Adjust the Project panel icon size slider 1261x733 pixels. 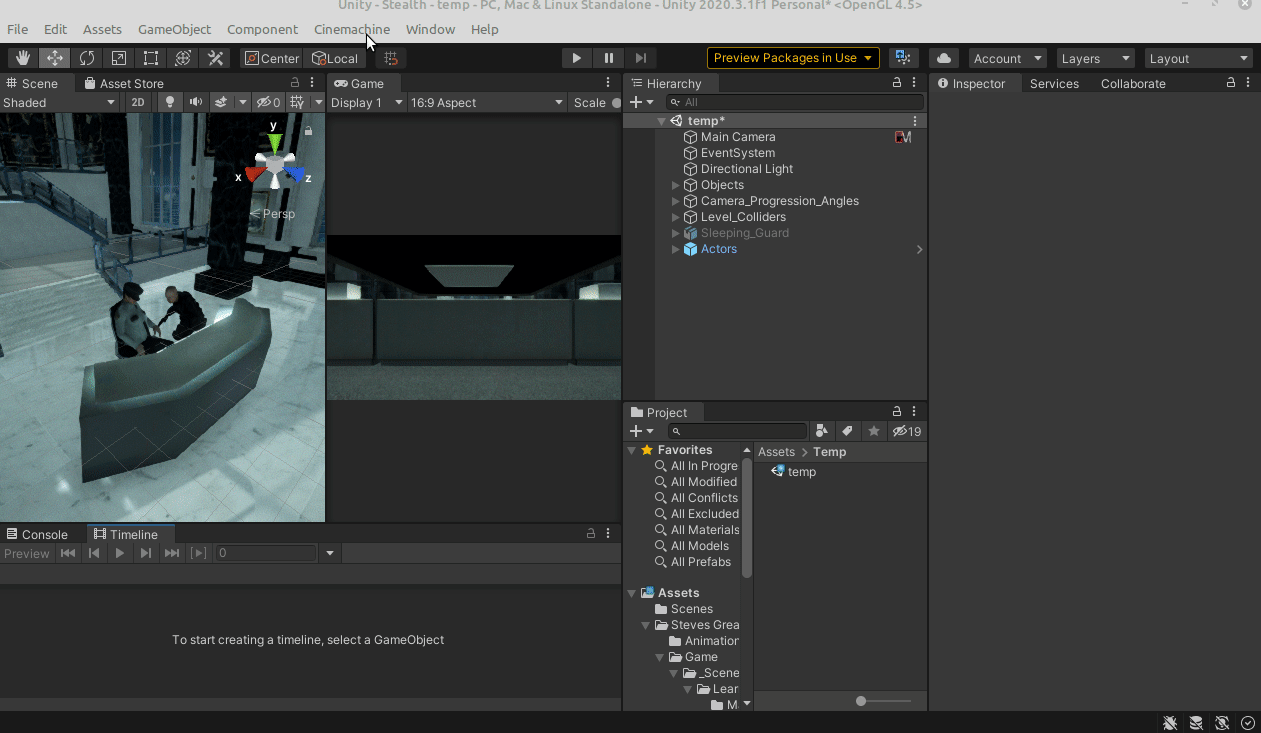click(x=861, y=701)
